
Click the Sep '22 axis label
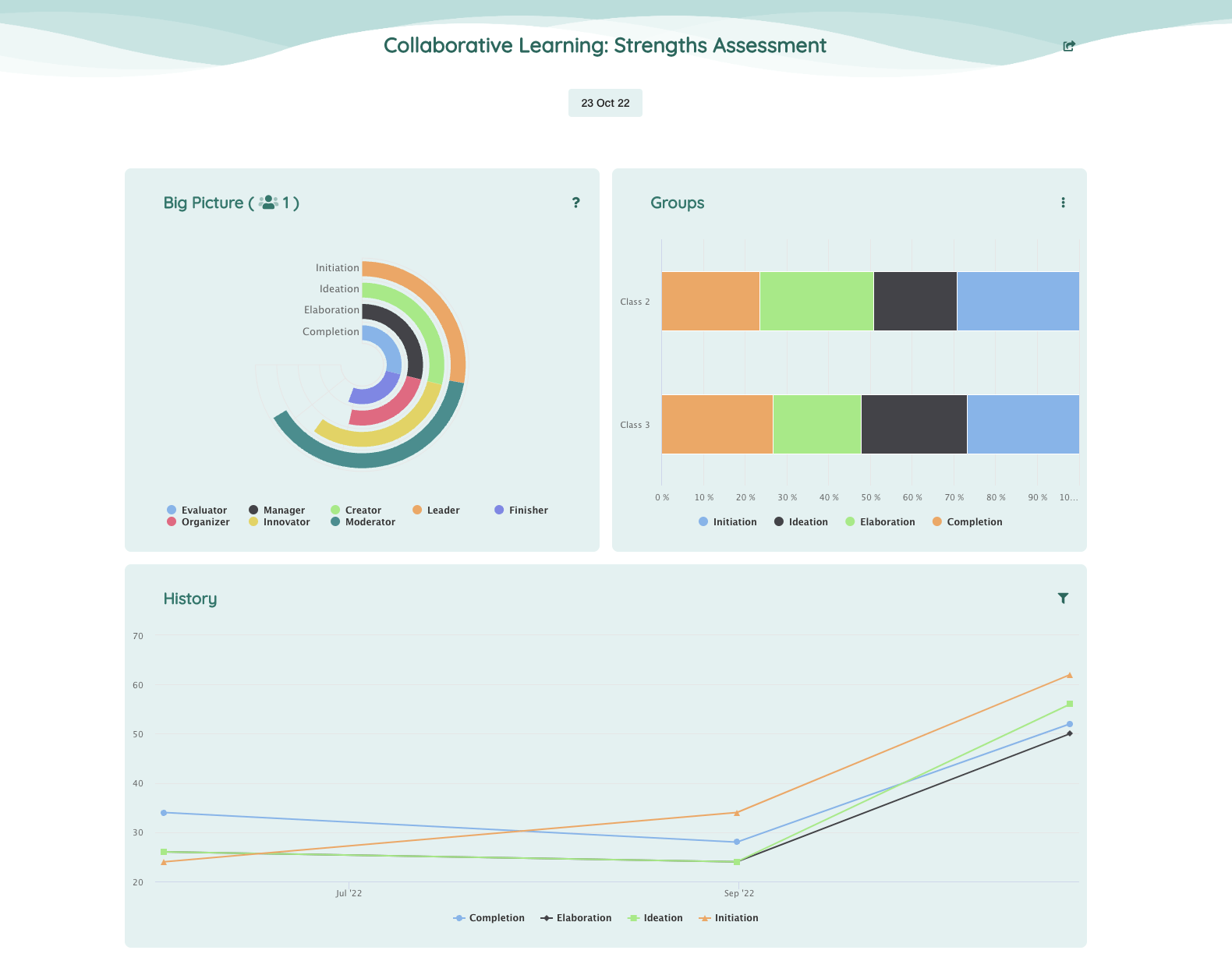click(739, 893)
